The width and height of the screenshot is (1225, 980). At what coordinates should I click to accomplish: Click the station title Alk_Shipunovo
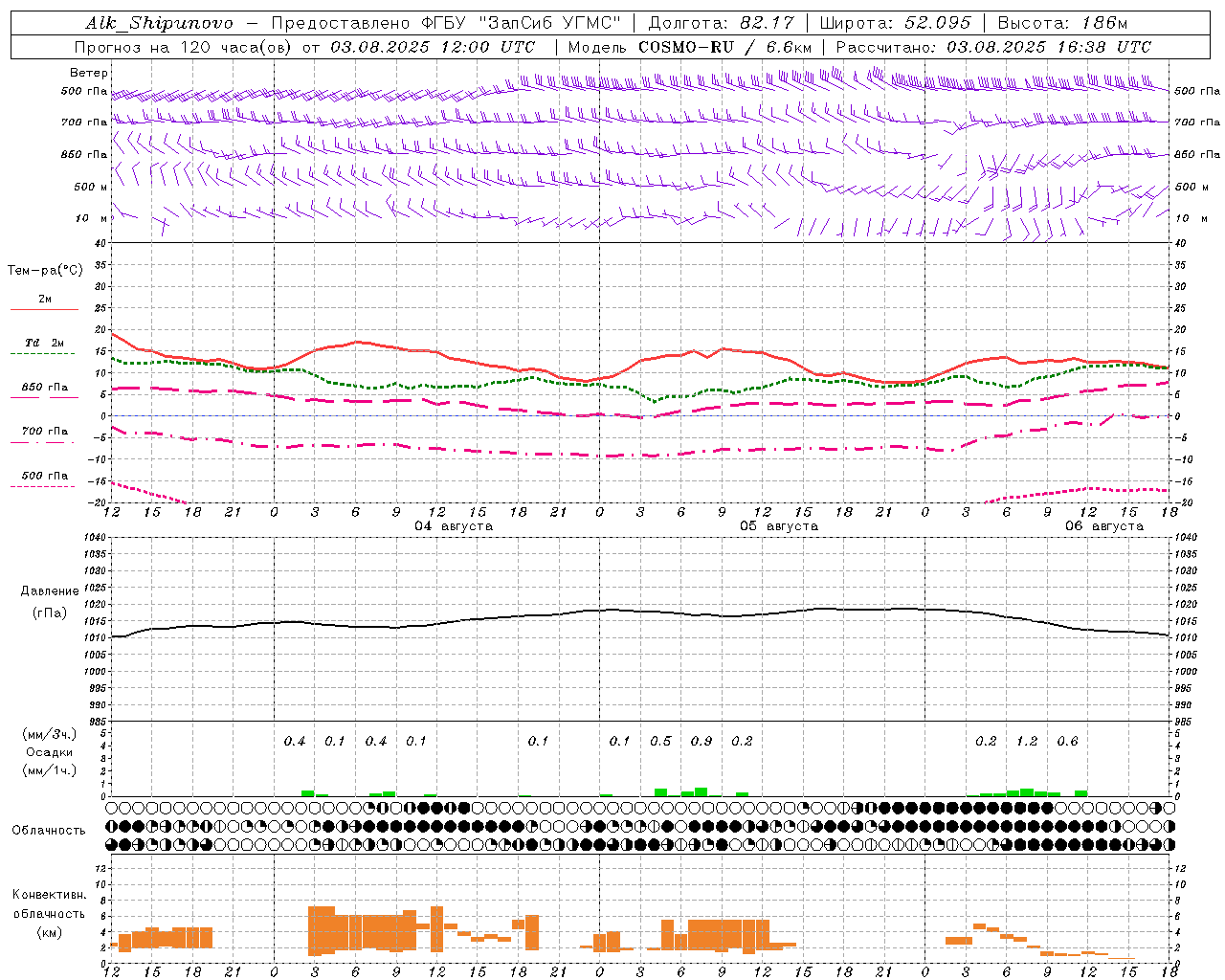coord(159,23)
